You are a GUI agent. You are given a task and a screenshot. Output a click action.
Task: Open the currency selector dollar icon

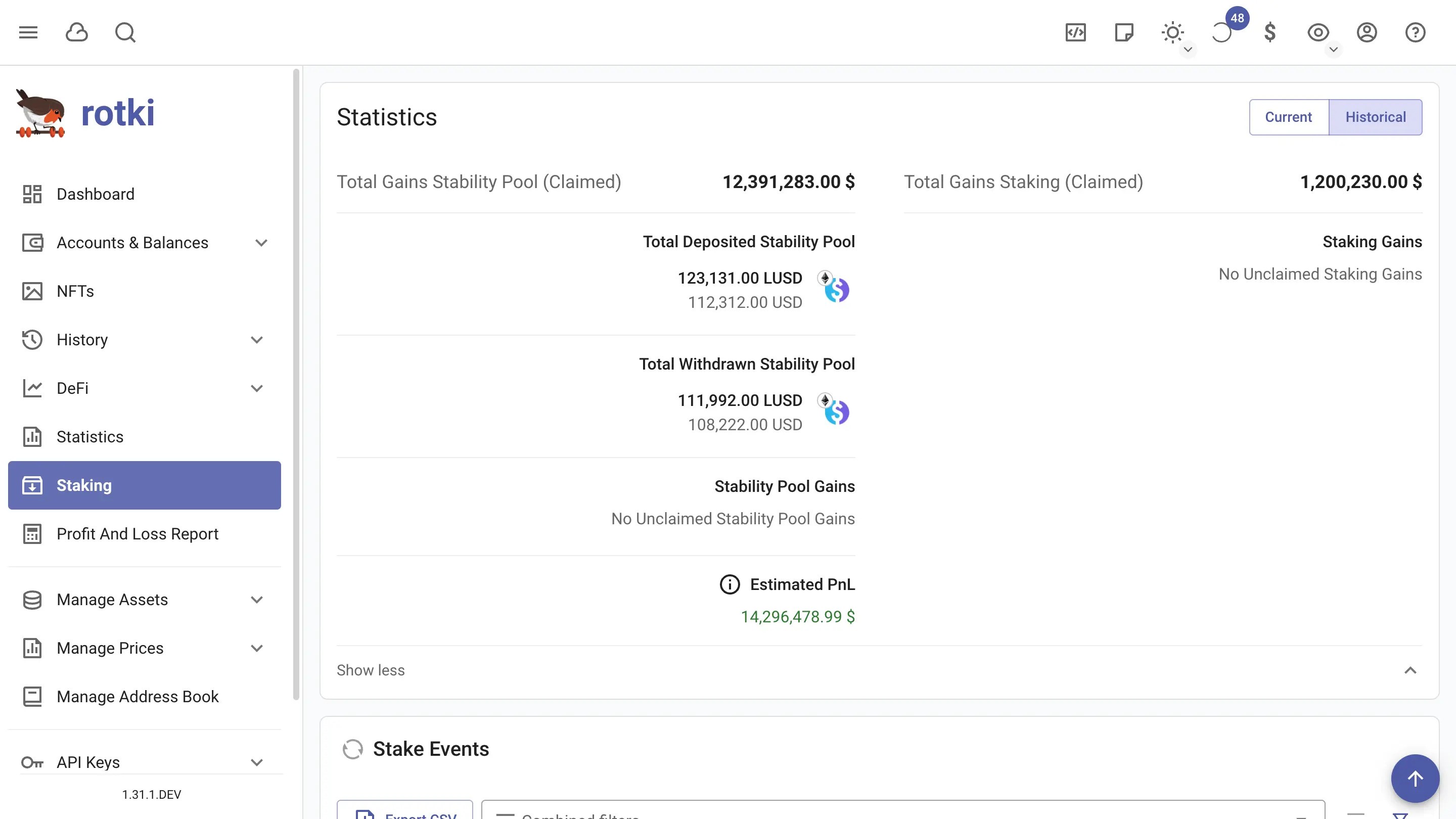tap(1270, 32)
